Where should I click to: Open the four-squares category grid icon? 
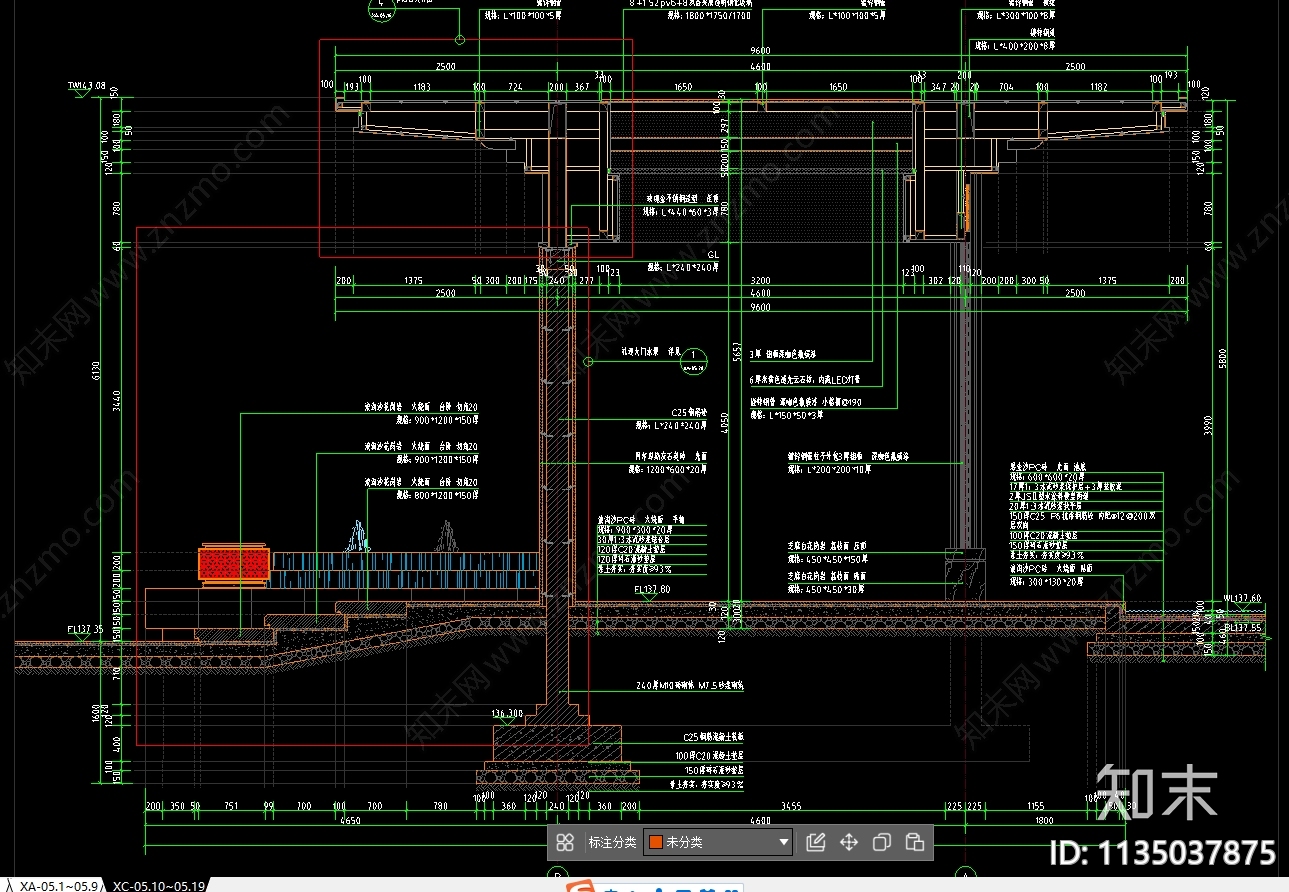(565, 842)
